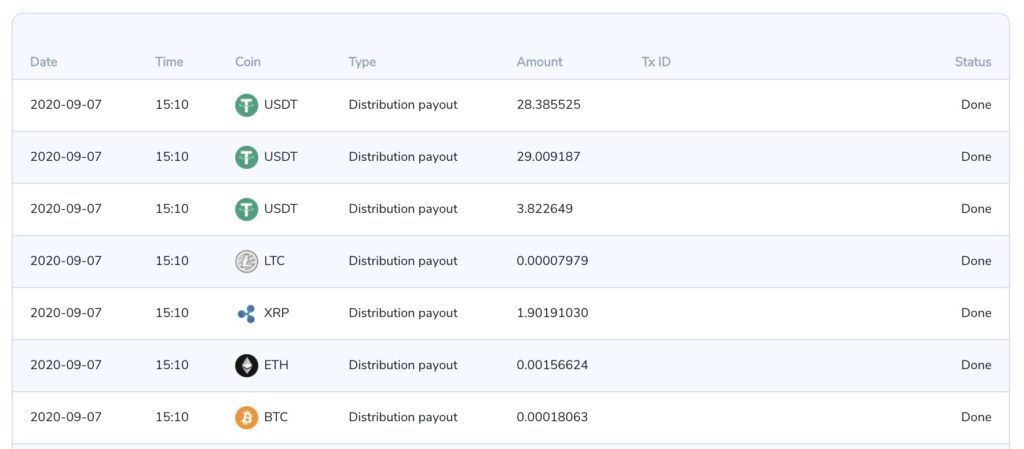Click Distribution payout in the LTC row

tap(403, 261)
